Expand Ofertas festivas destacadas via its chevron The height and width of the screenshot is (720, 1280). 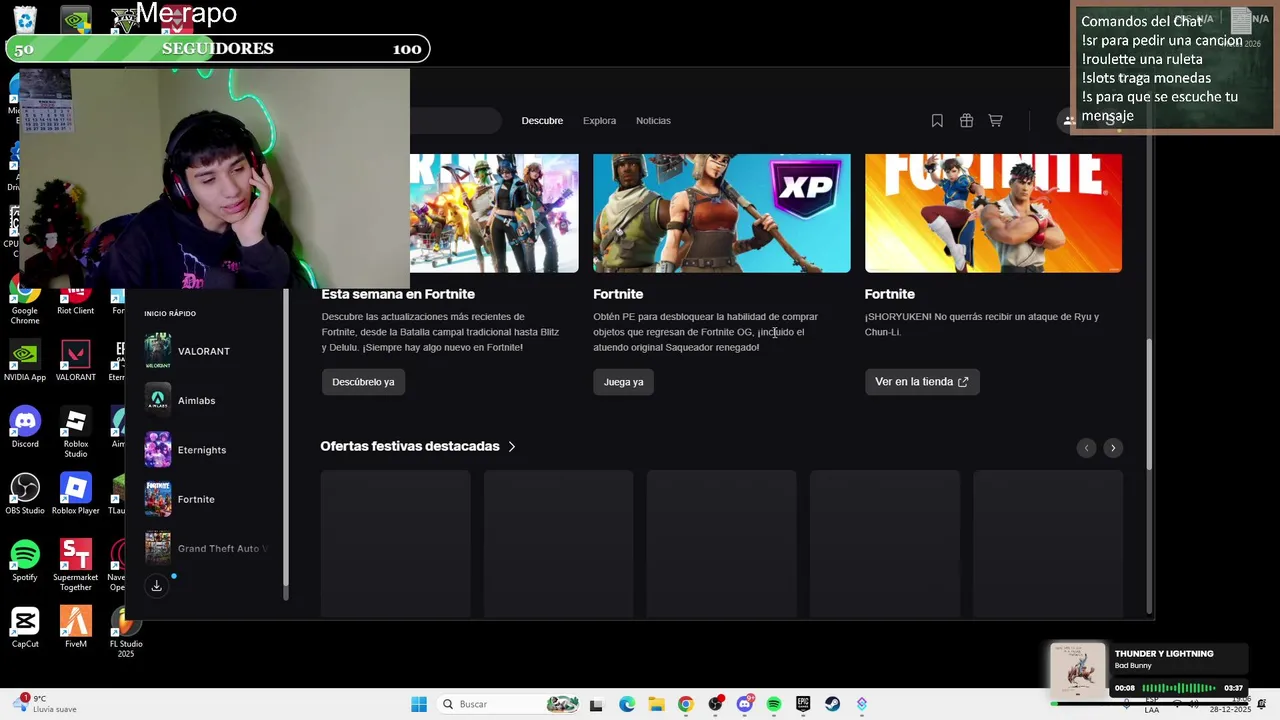coord(512,447)
